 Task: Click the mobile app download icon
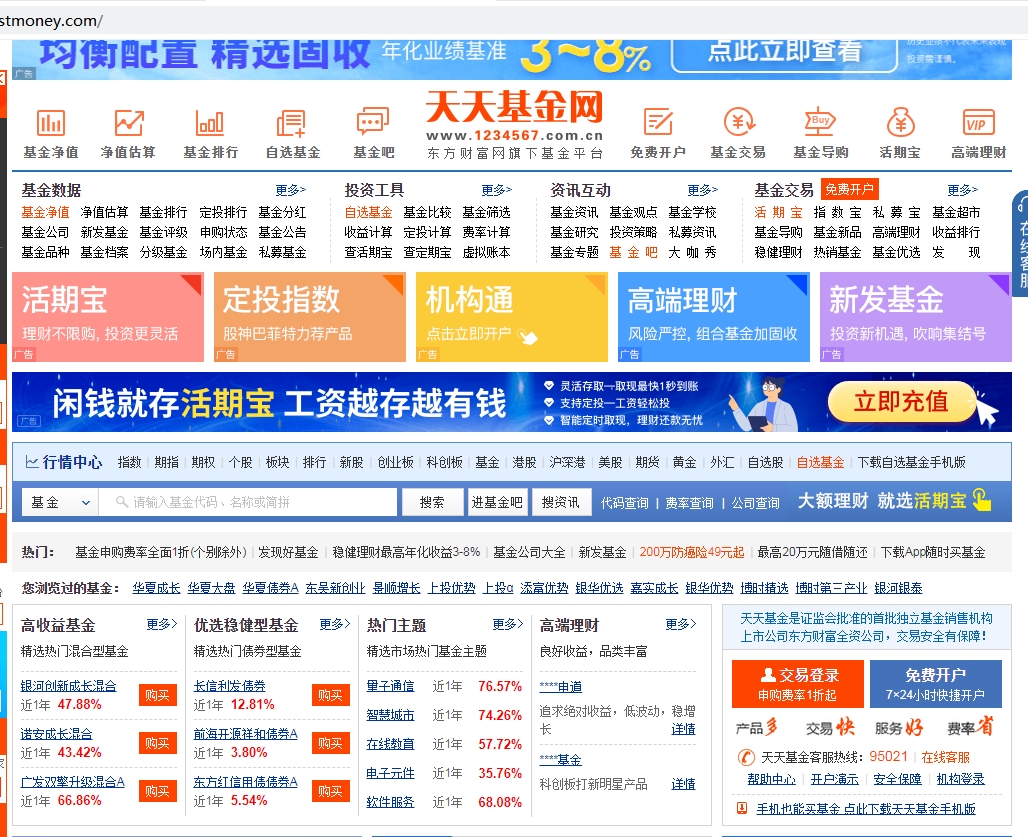[x=741, y=808]
